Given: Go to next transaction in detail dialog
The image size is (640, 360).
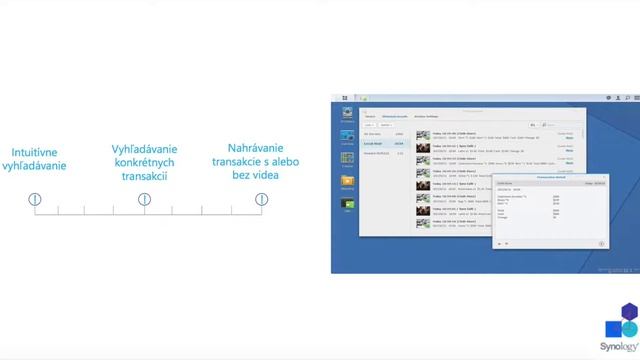Looking at the screenshot, I should pyautogui.click(x=507, y=244).
